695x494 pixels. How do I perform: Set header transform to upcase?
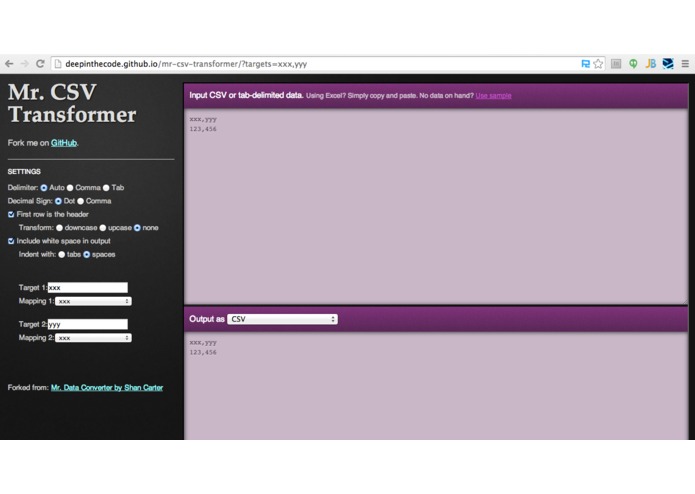click(103, 228)
